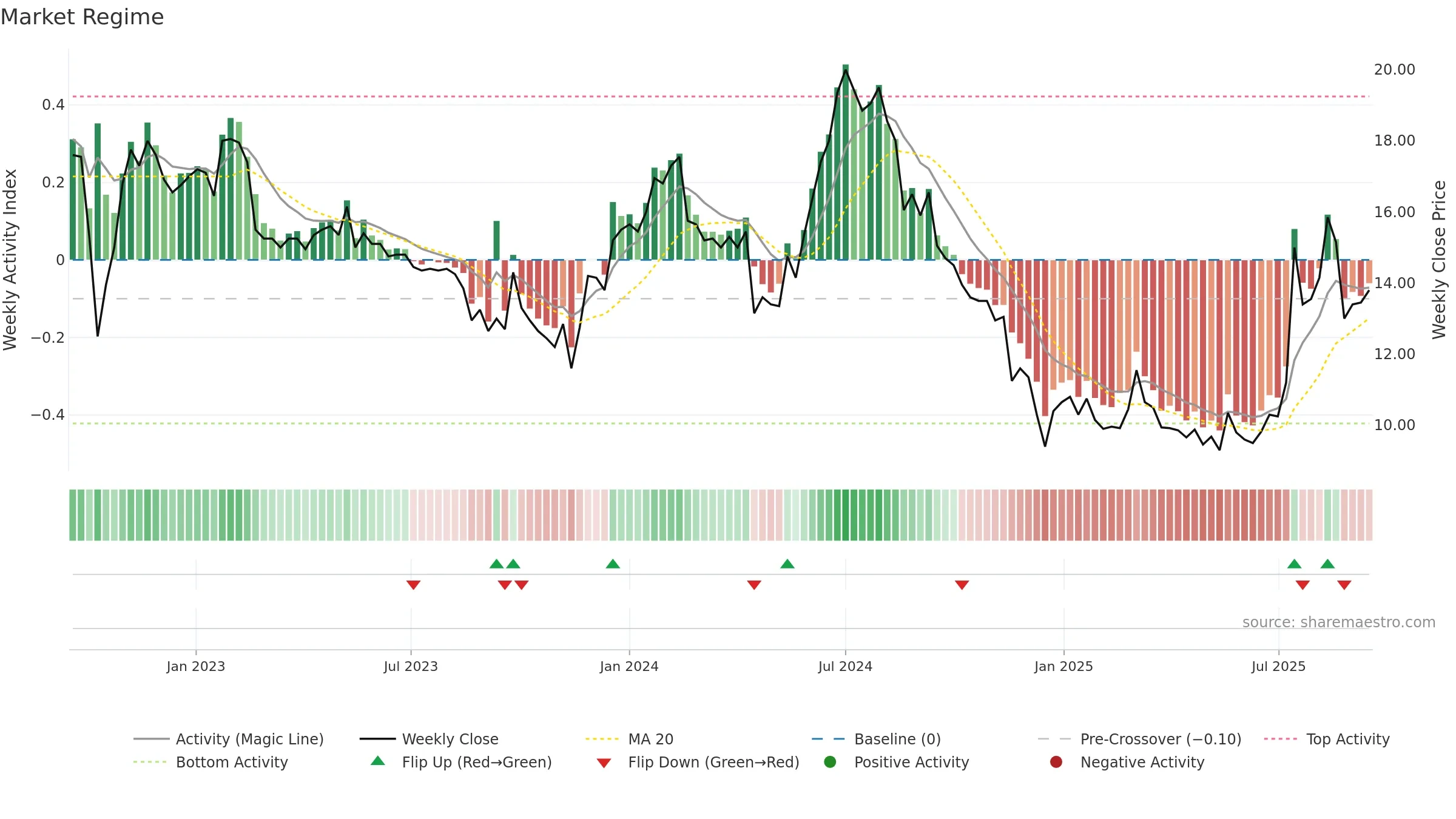1456x819 pixels.
Task: Click the last green flip-up marker after Jul 2025
Action: (1327, 564)
